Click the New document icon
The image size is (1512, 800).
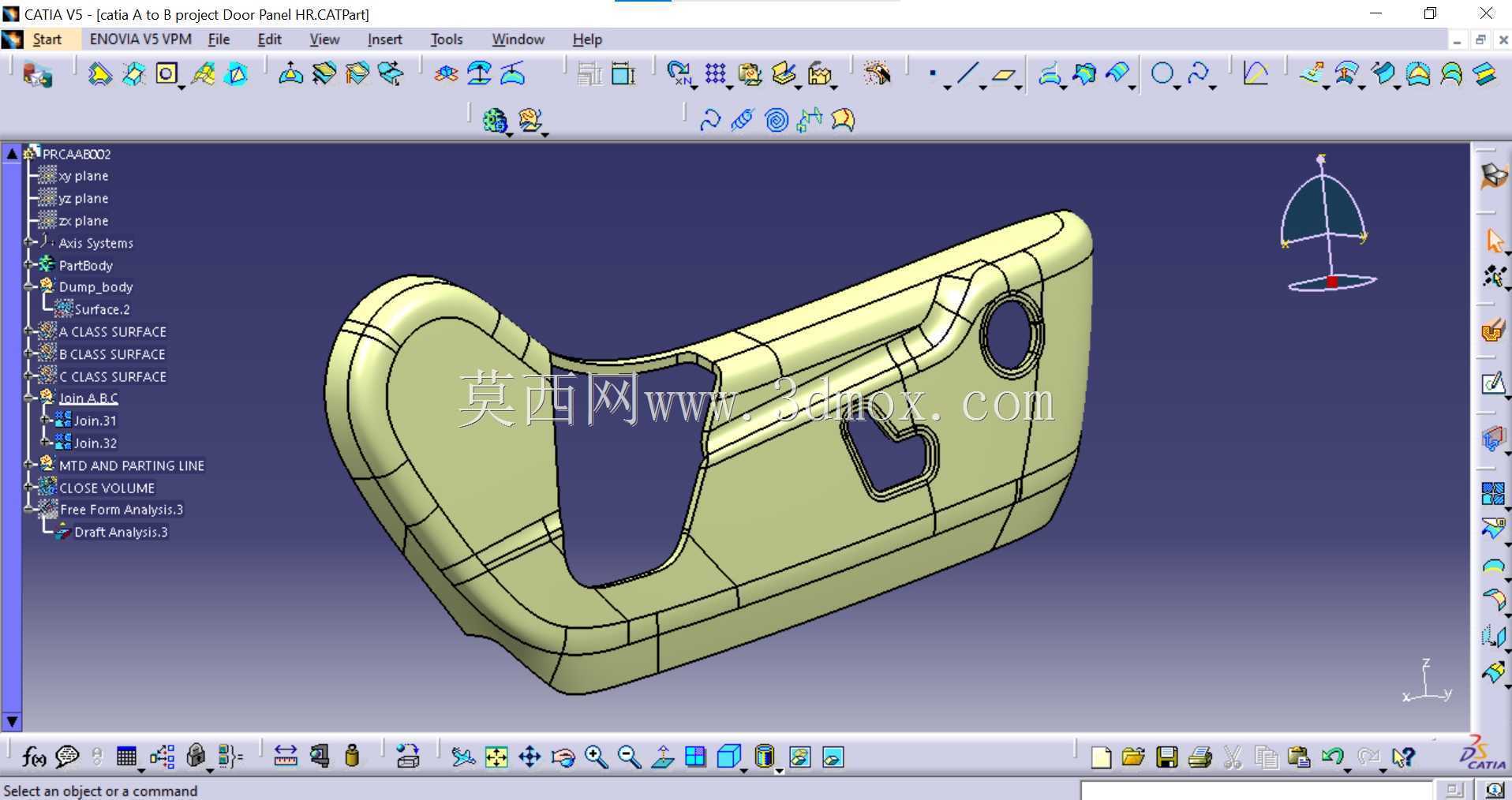point(1100,757)
